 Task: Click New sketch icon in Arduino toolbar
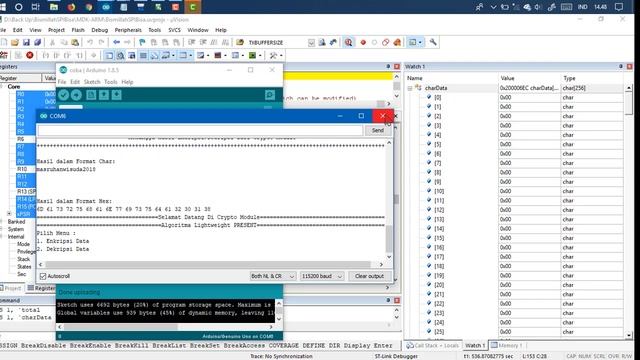(91, 95)
